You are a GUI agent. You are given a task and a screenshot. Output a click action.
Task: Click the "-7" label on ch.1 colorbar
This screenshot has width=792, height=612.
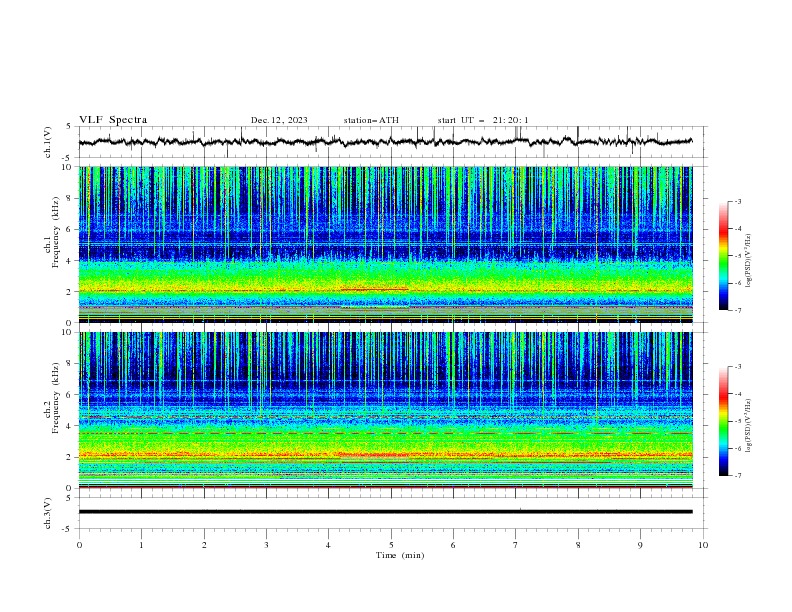tap(737, 310)
